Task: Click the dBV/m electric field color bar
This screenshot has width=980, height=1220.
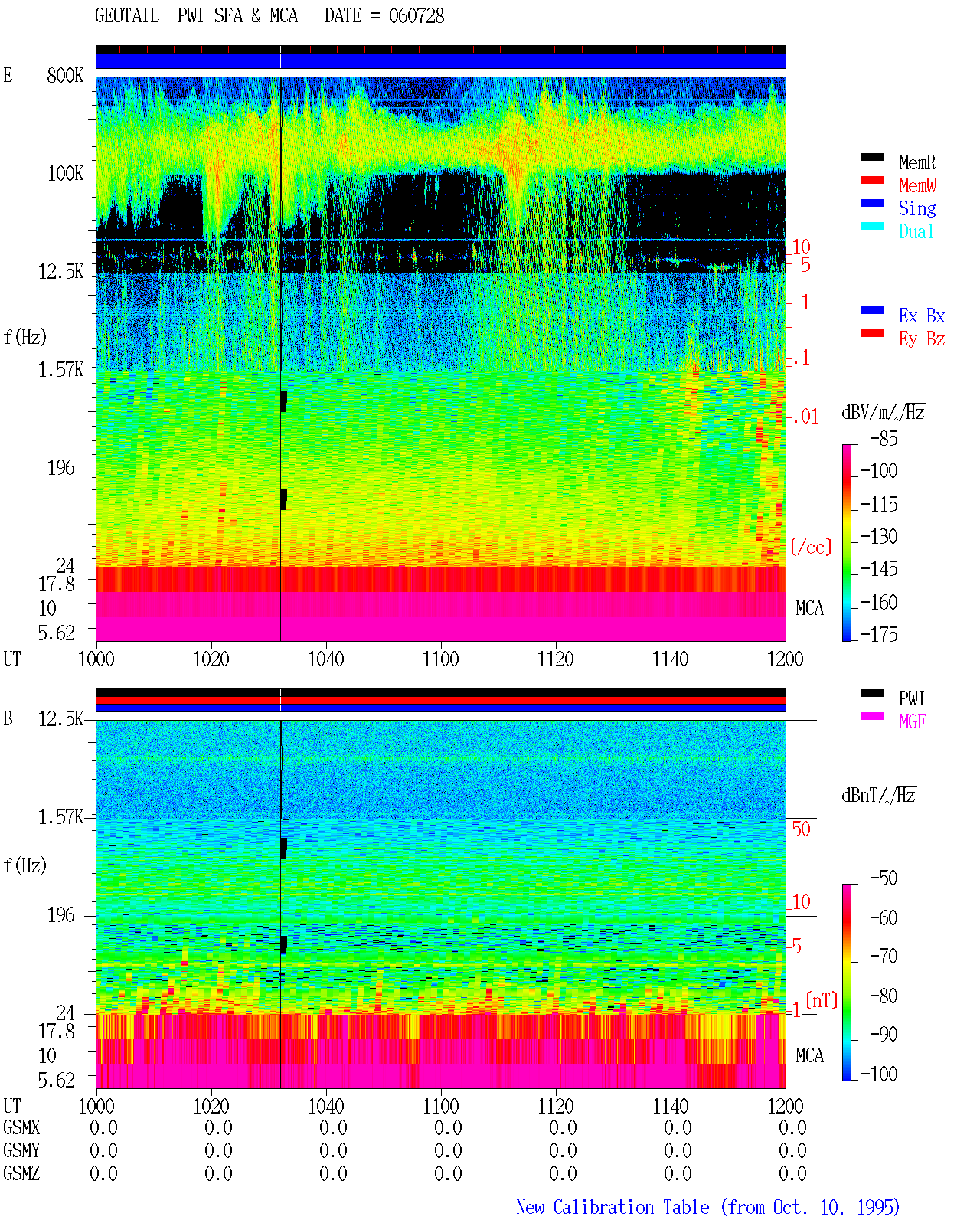Action: (847, 542)
